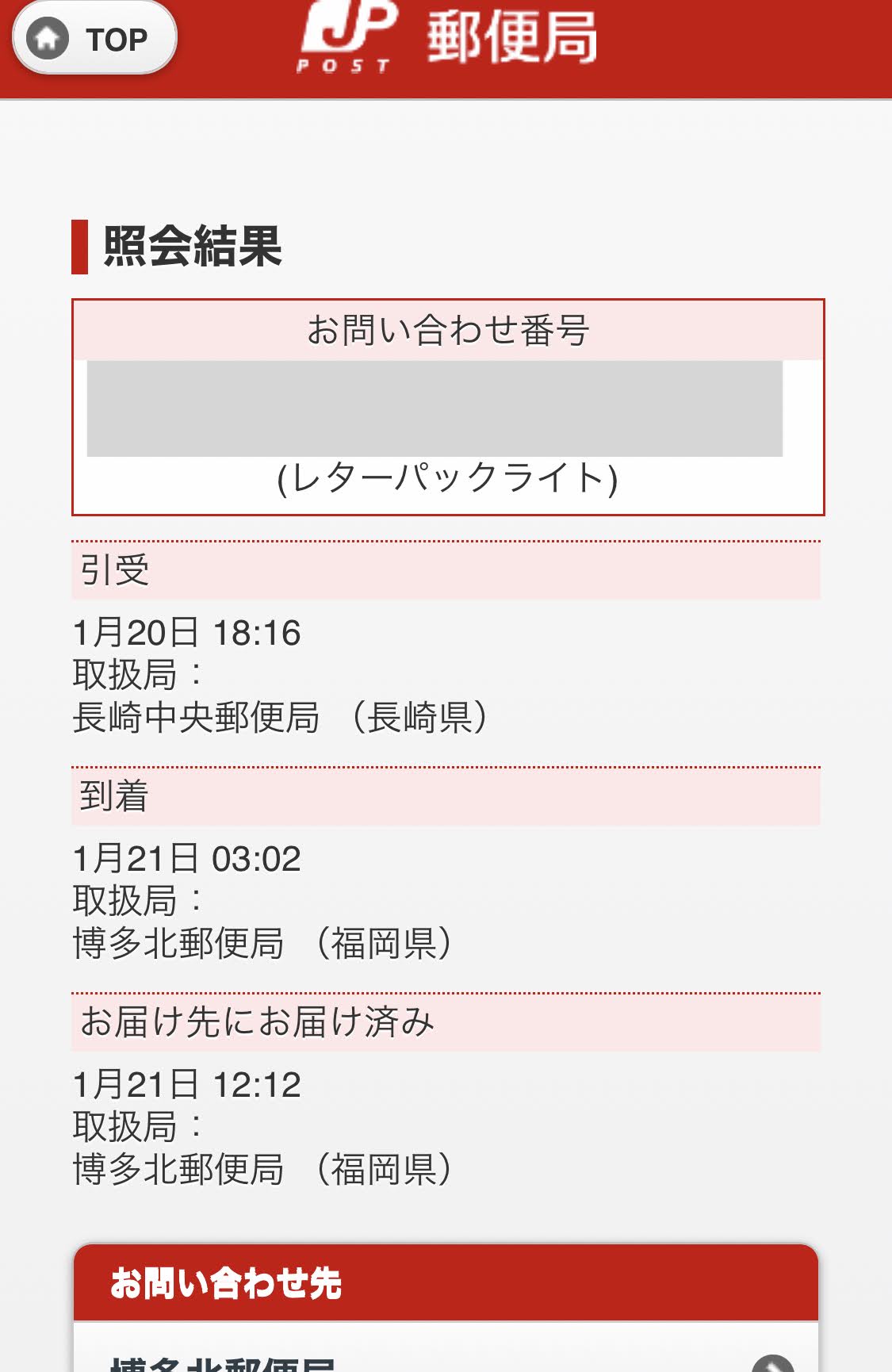Viewport: 892px width, 1372px height.
Task: Select the 引受 status row
Action: [446, 570]
